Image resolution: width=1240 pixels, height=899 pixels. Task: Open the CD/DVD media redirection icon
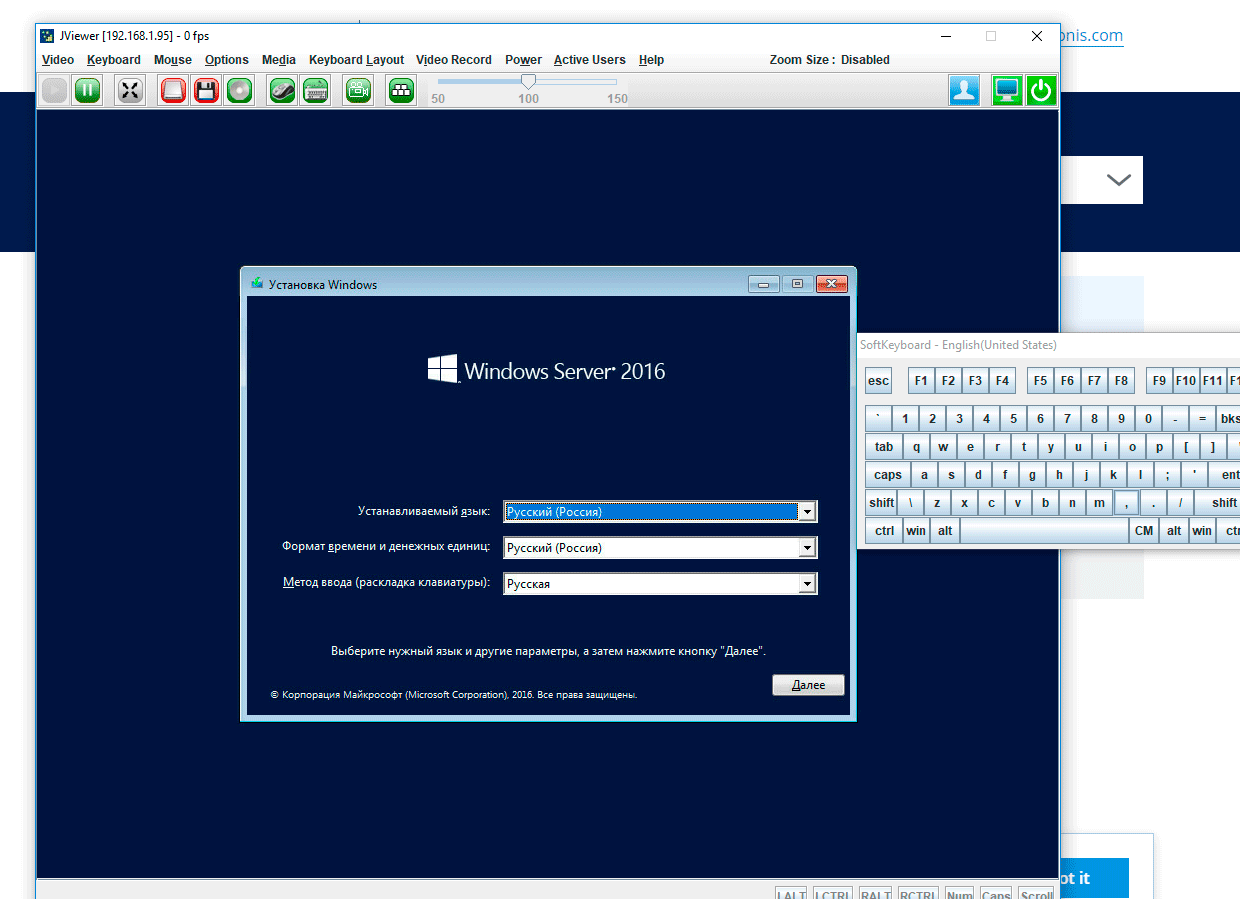click(238, 90)
